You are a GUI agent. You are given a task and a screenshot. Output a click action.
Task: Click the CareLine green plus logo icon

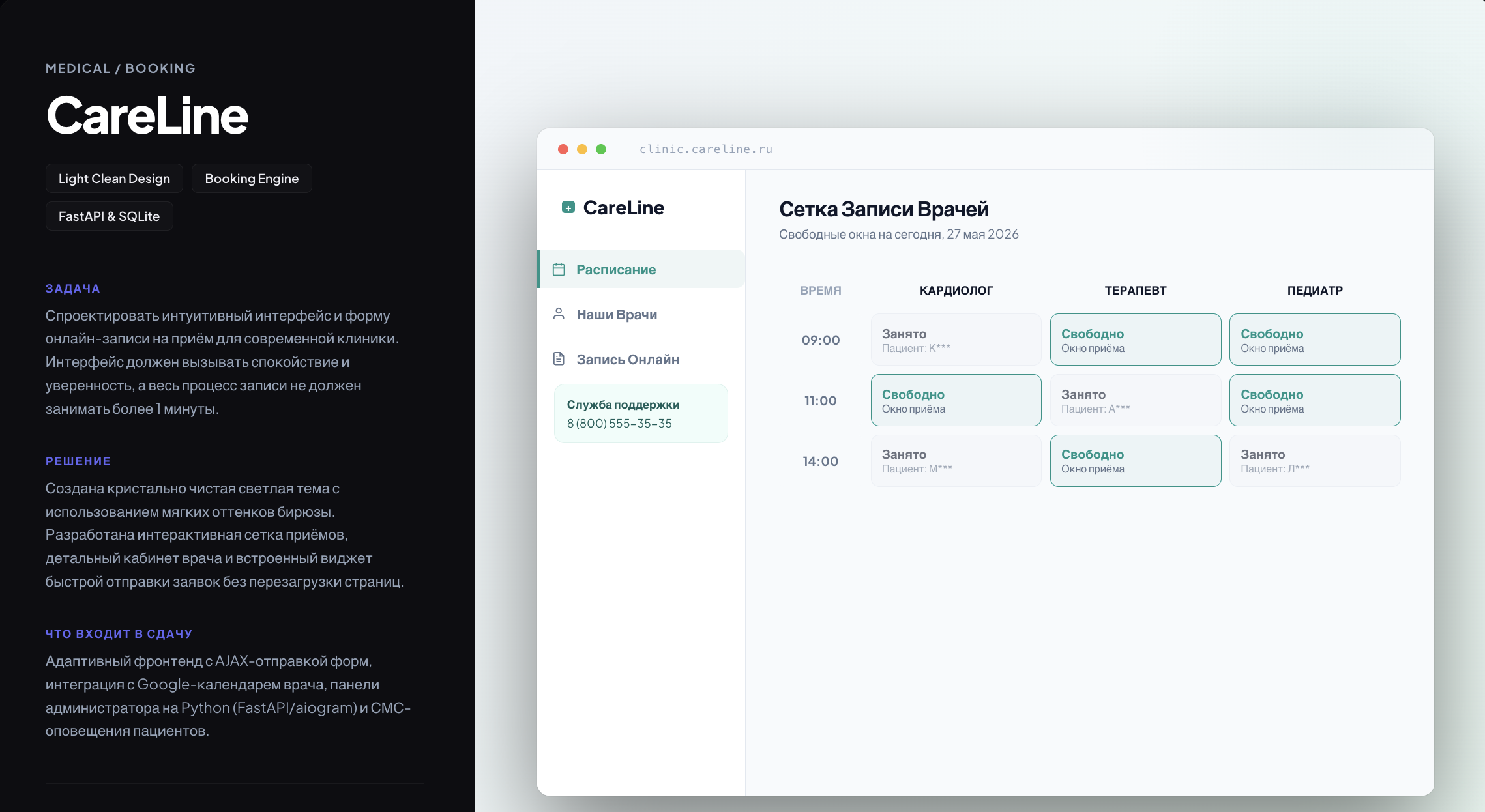point(568,207)
